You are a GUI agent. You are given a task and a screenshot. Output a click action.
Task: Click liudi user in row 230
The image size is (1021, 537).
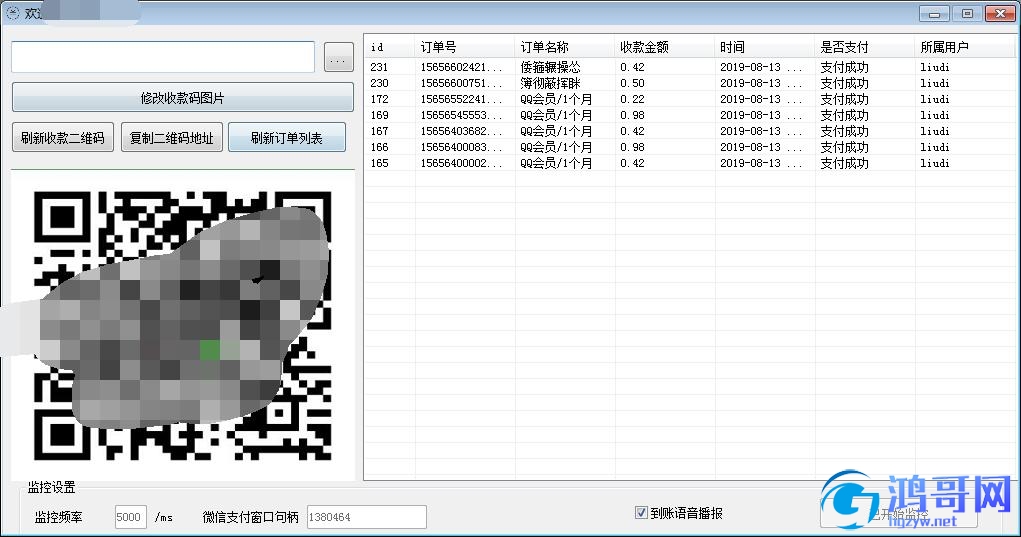[935, 83]
